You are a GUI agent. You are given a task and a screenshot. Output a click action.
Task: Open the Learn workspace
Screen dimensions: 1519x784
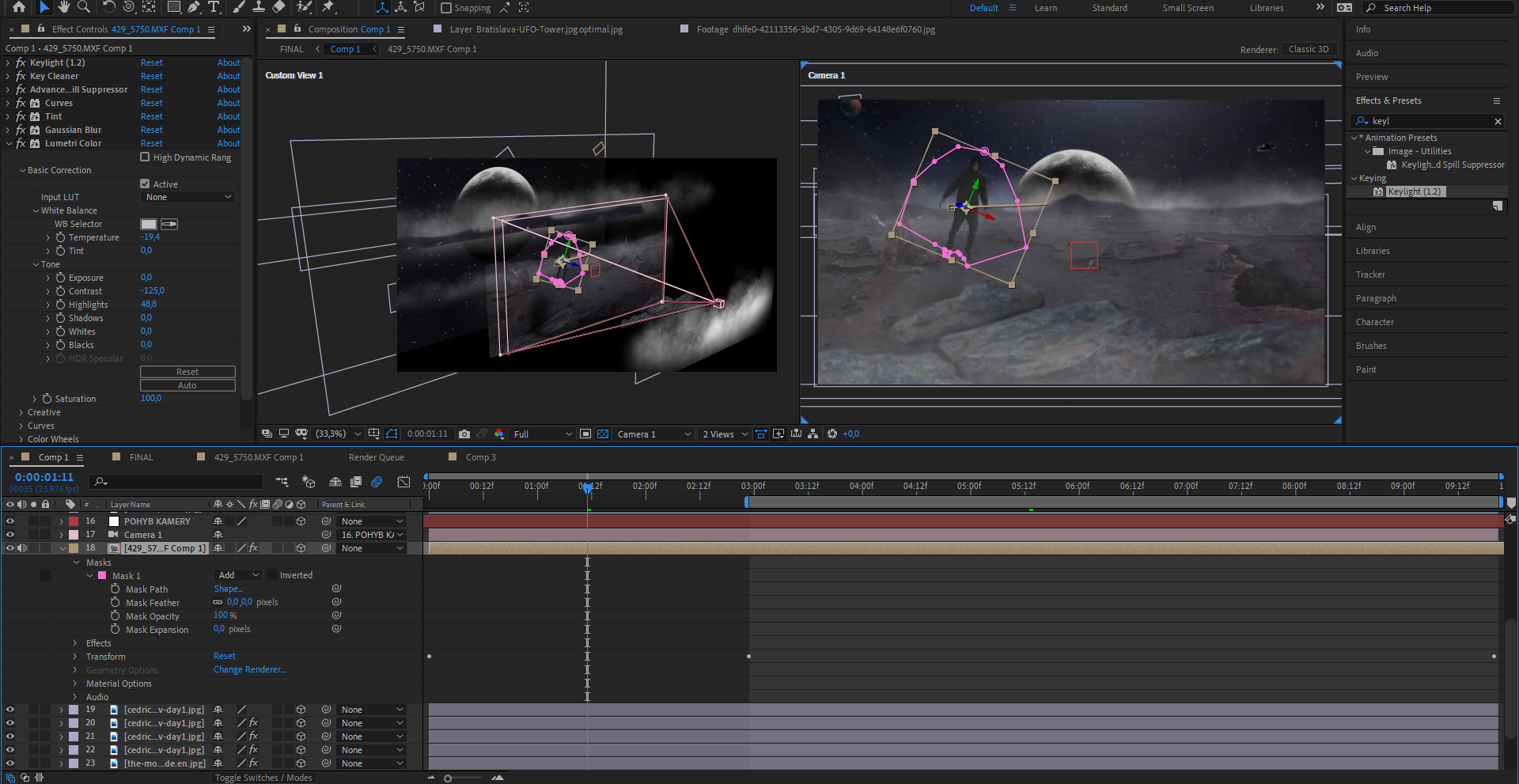point(1045,8)
